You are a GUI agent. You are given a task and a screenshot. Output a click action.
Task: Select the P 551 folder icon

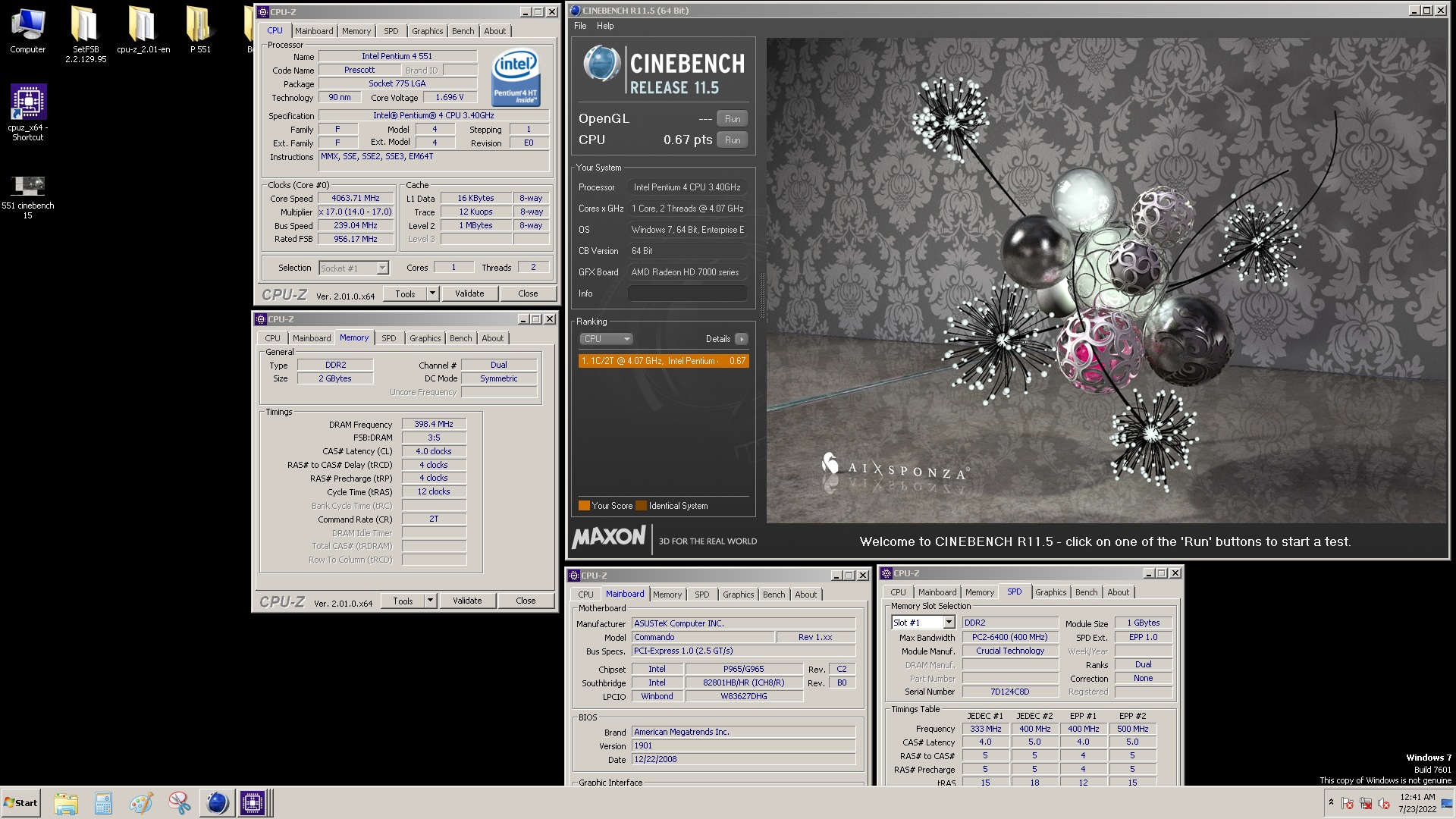pos(199,30)
